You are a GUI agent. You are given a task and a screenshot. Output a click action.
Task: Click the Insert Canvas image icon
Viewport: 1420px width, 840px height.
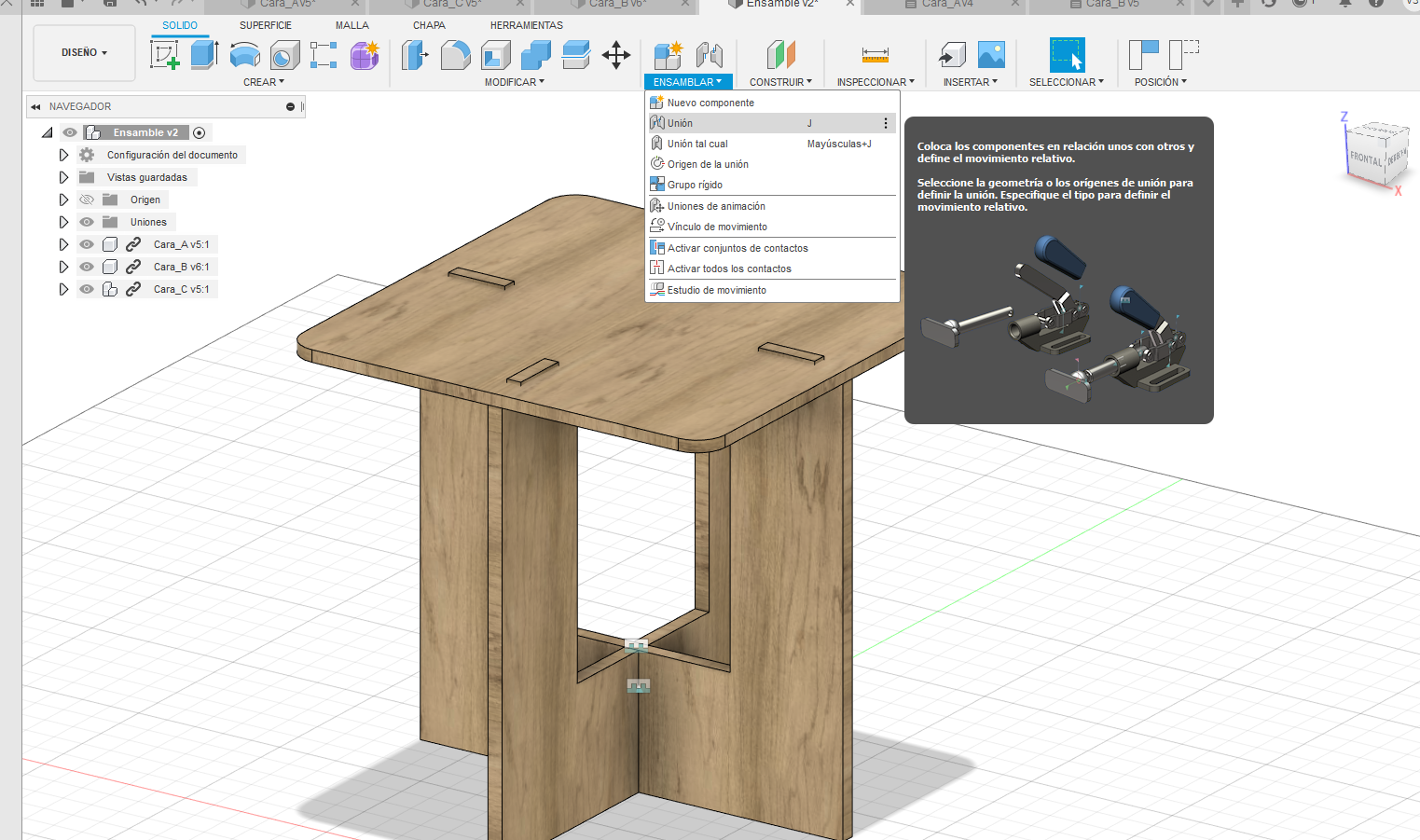[991, 56]
